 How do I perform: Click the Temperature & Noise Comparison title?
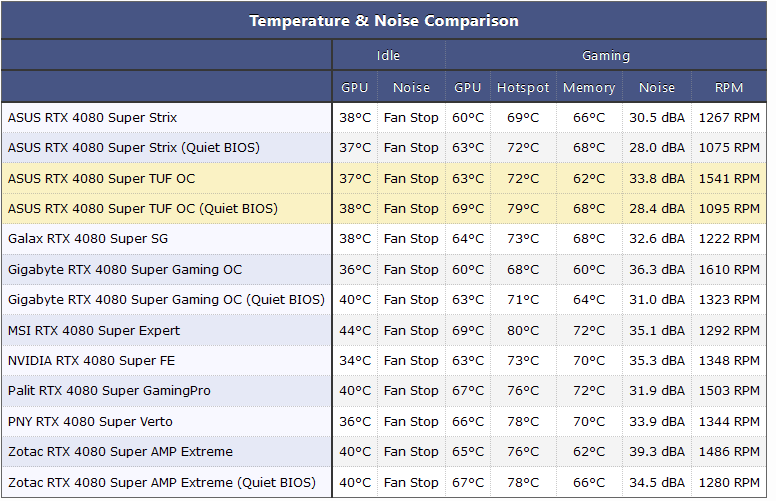pyautogui.click(x=384, y=21)
